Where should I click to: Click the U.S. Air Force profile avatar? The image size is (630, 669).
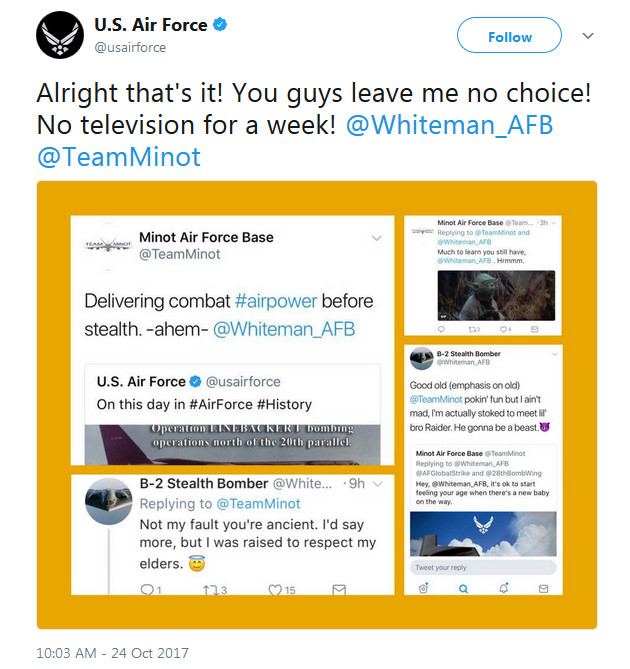[60, 35]
